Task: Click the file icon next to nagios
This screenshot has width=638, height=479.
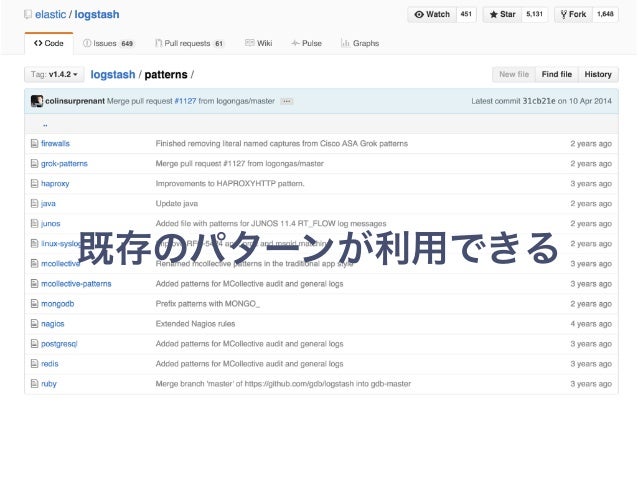Action: [35, 324]
